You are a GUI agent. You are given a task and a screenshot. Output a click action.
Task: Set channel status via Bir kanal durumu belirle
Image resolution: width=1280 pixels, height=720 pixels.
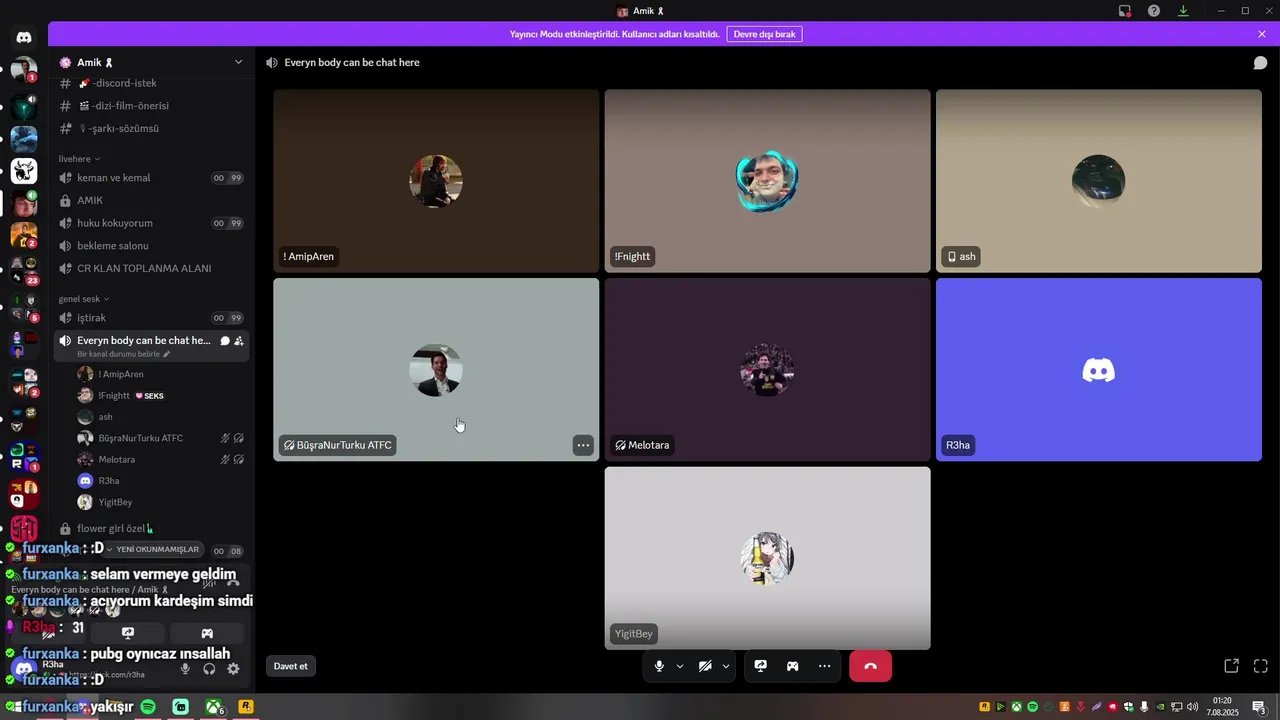click(x=124, y=354)
